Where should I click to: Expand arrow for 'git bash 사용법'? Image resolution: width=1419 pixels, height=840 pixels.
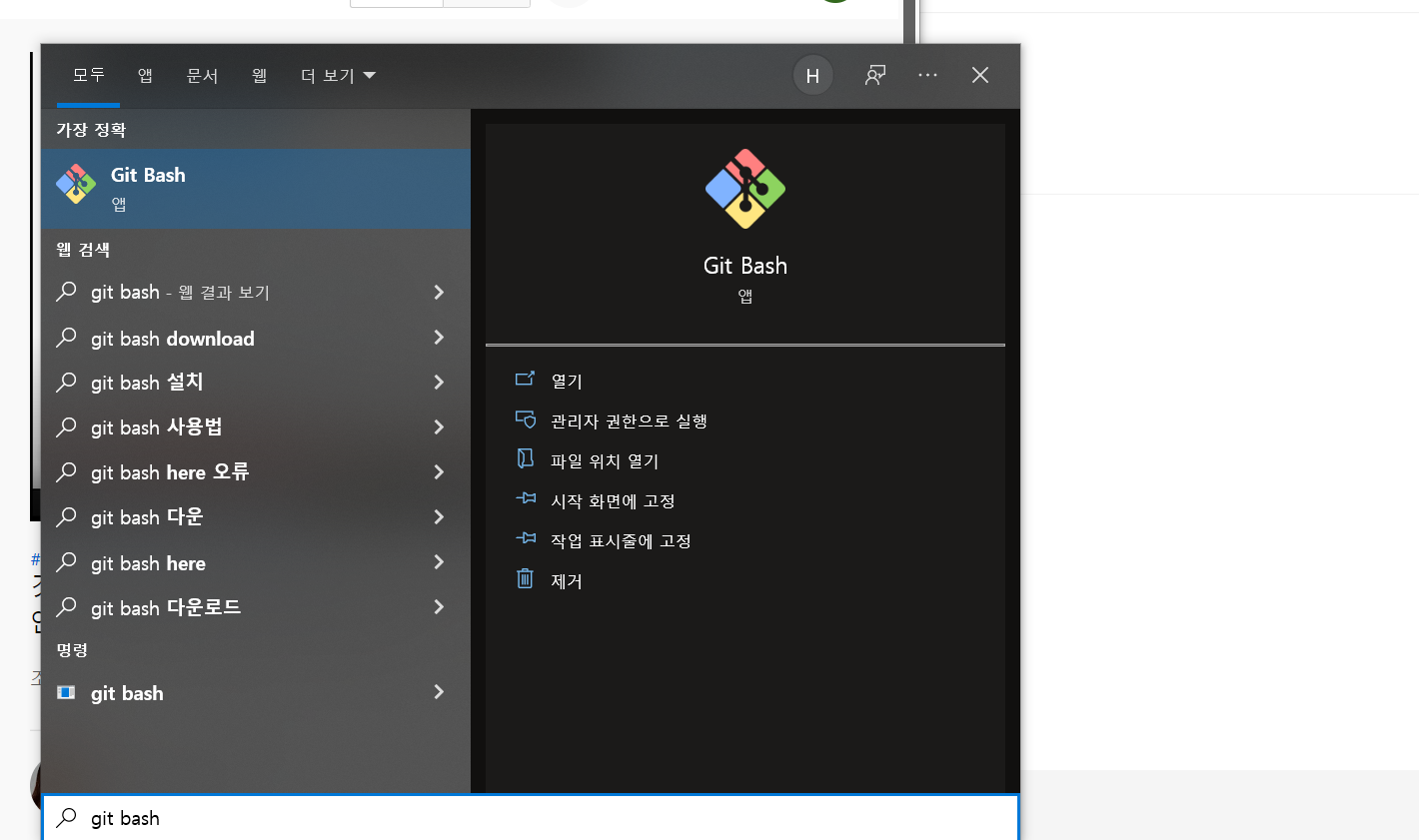(439, 426)
